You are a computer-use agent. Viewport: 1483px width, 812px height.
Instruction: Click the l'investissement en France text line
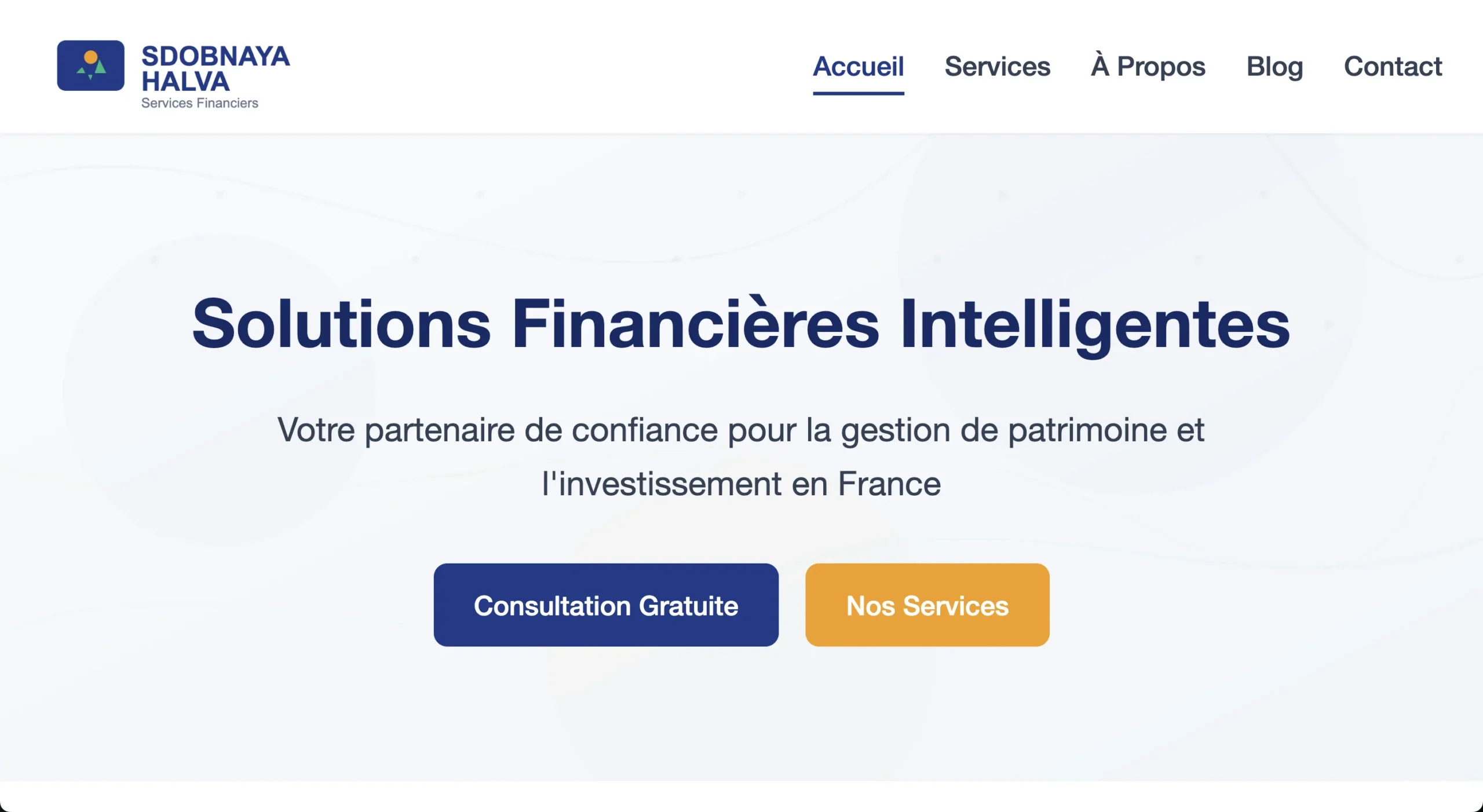741,484
